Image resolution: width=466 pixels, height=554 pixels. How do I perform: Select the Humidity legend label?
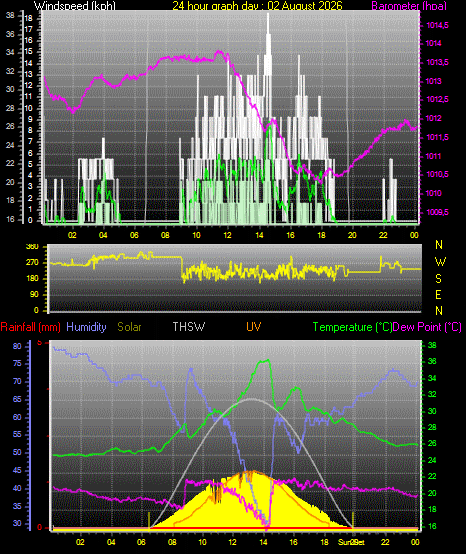coord(86,327)
